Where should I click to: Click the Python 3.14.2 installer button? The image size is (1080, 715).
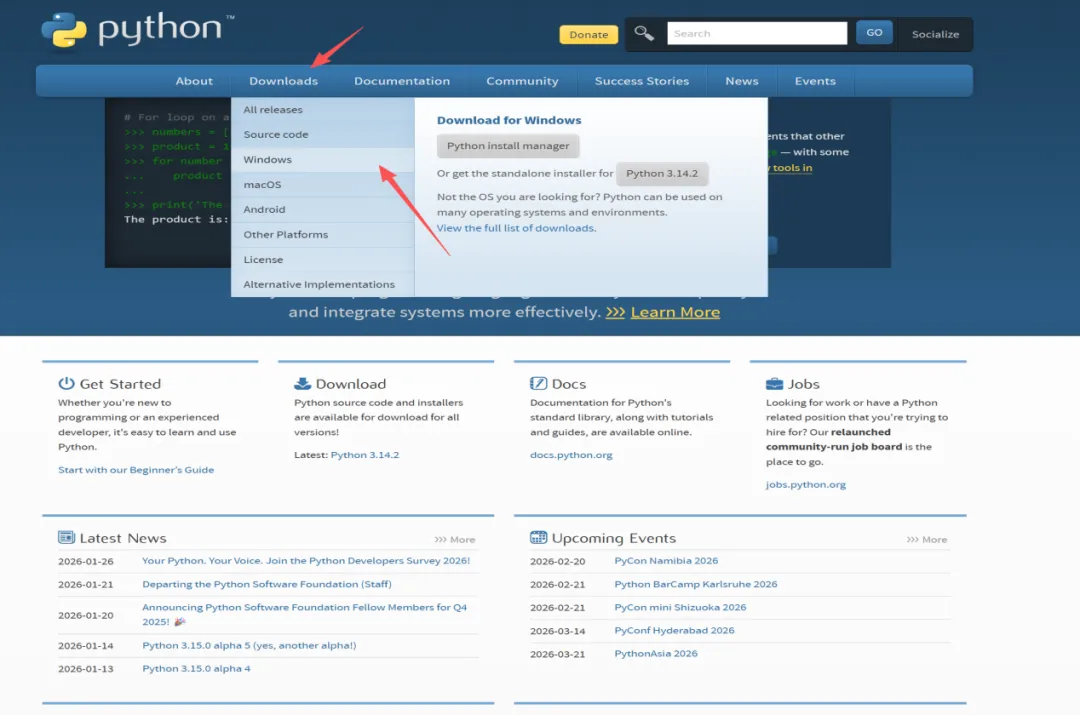tap(661, 174)
